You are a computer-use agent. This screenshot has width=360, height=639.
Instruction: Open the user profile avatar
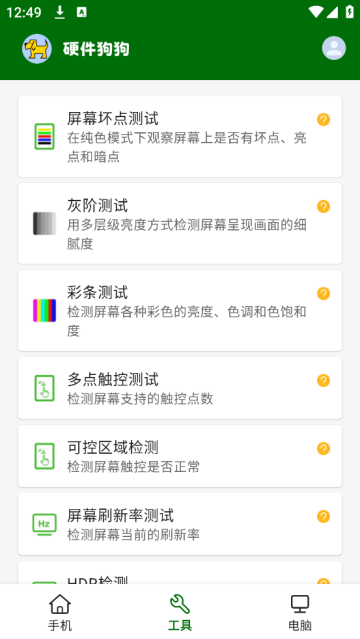coord(334,48)
